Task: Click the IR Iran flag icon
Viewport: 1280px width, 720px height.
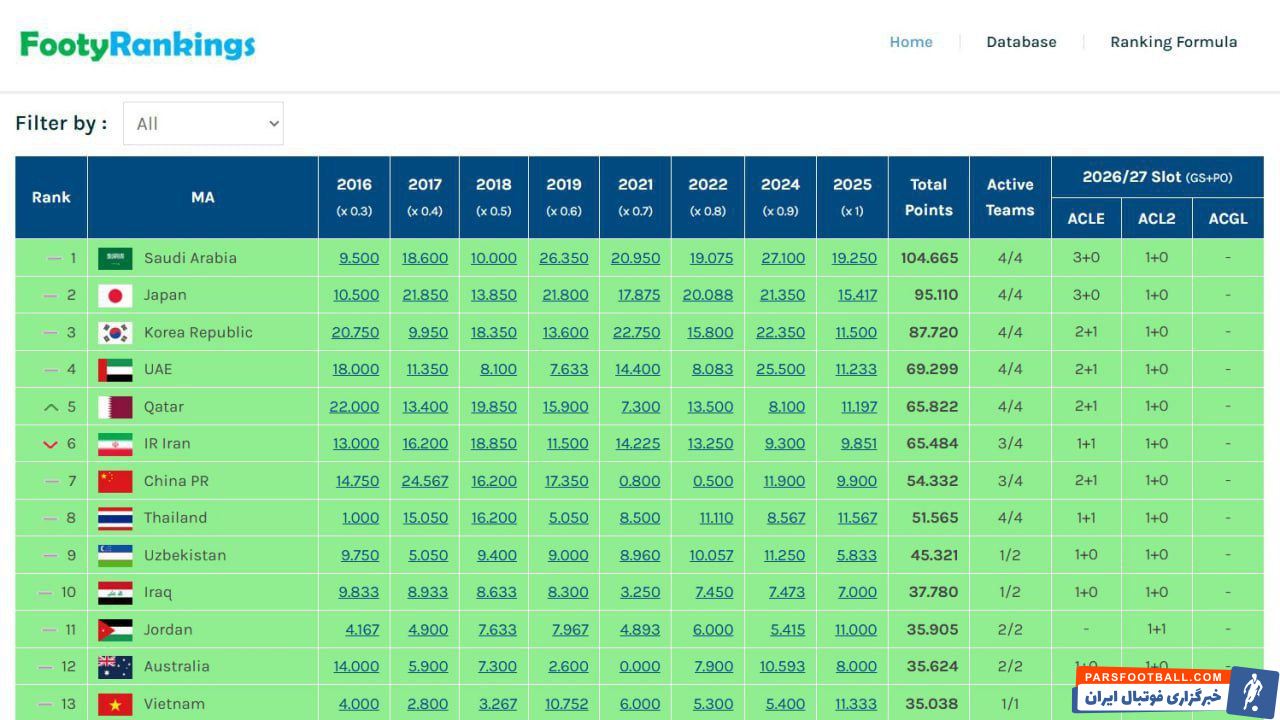Action: [115, 444]
